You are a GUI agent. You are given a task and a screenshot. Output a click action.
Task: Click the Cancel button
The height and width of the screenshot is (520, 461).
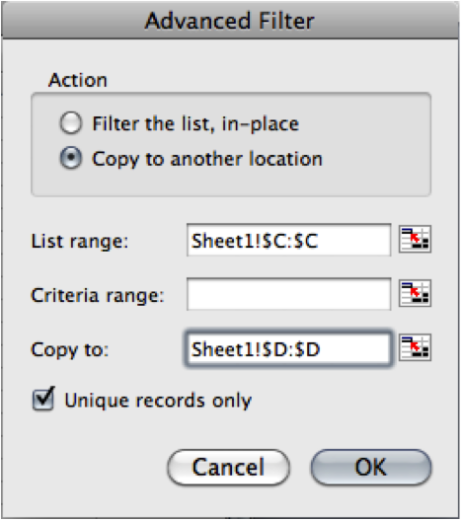(229, 467)
